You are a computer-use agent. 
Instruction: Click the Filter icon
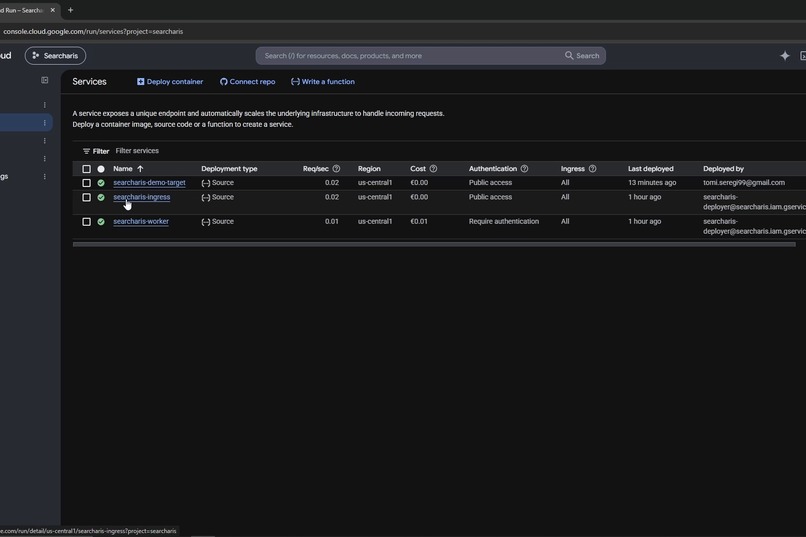coord(86,151)
